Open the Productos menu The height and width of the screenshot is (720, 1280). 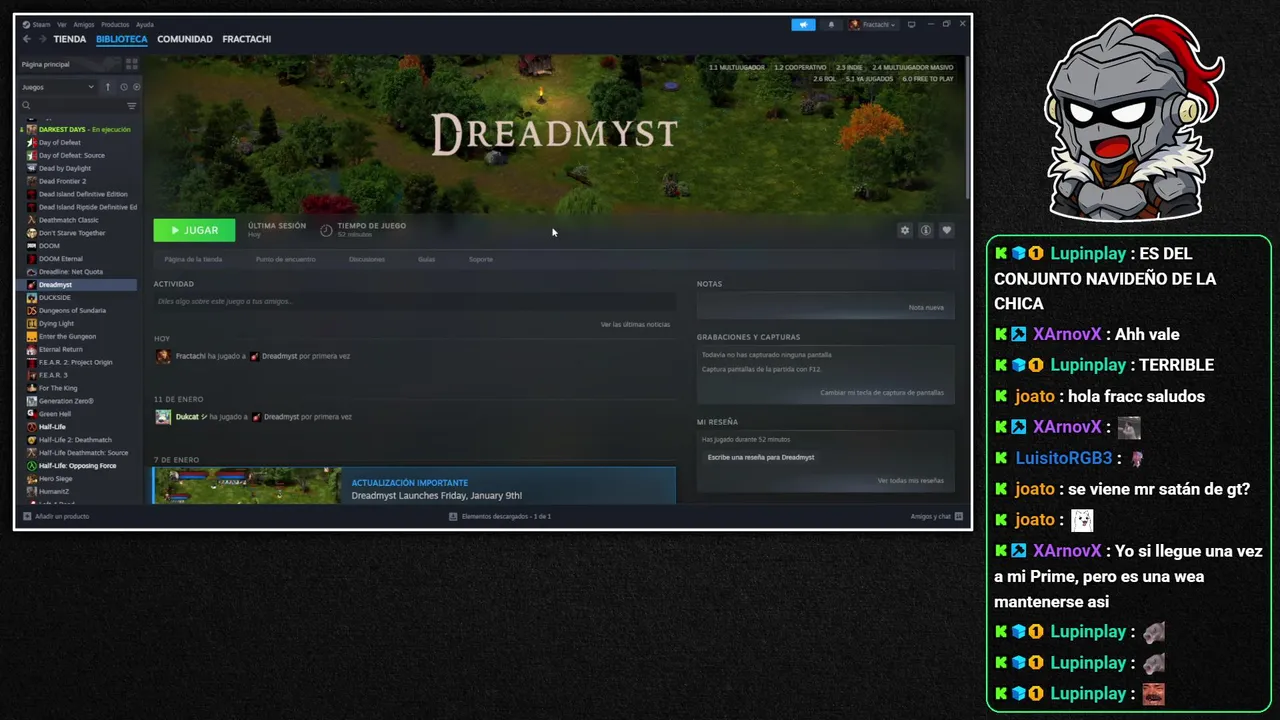pyautogui.click(x=115, y=24)
